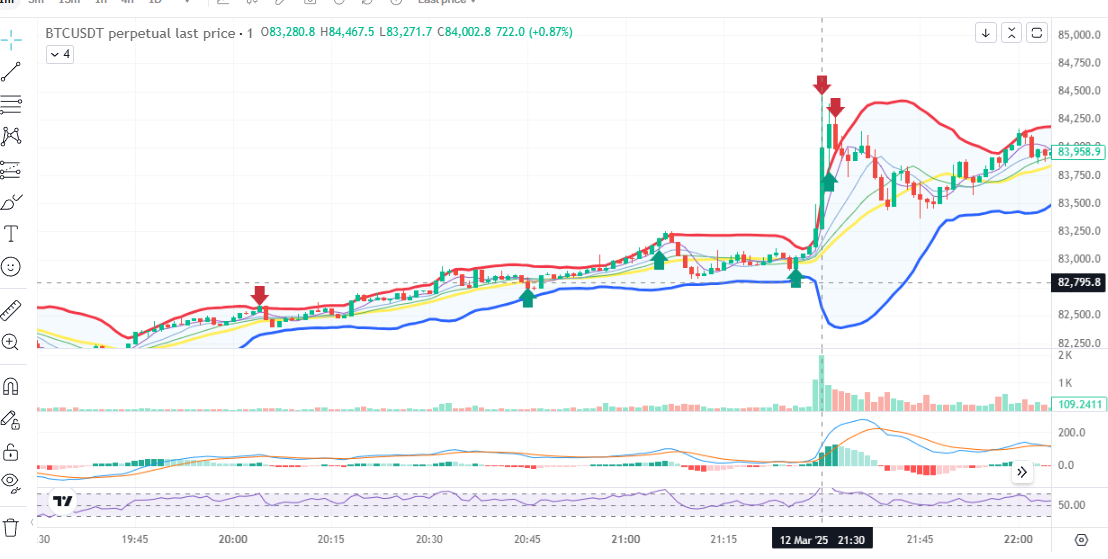Jump to latest bar with double-arrow button
The width and height of the screenshot is (1108, 559).
(1022, 472)
